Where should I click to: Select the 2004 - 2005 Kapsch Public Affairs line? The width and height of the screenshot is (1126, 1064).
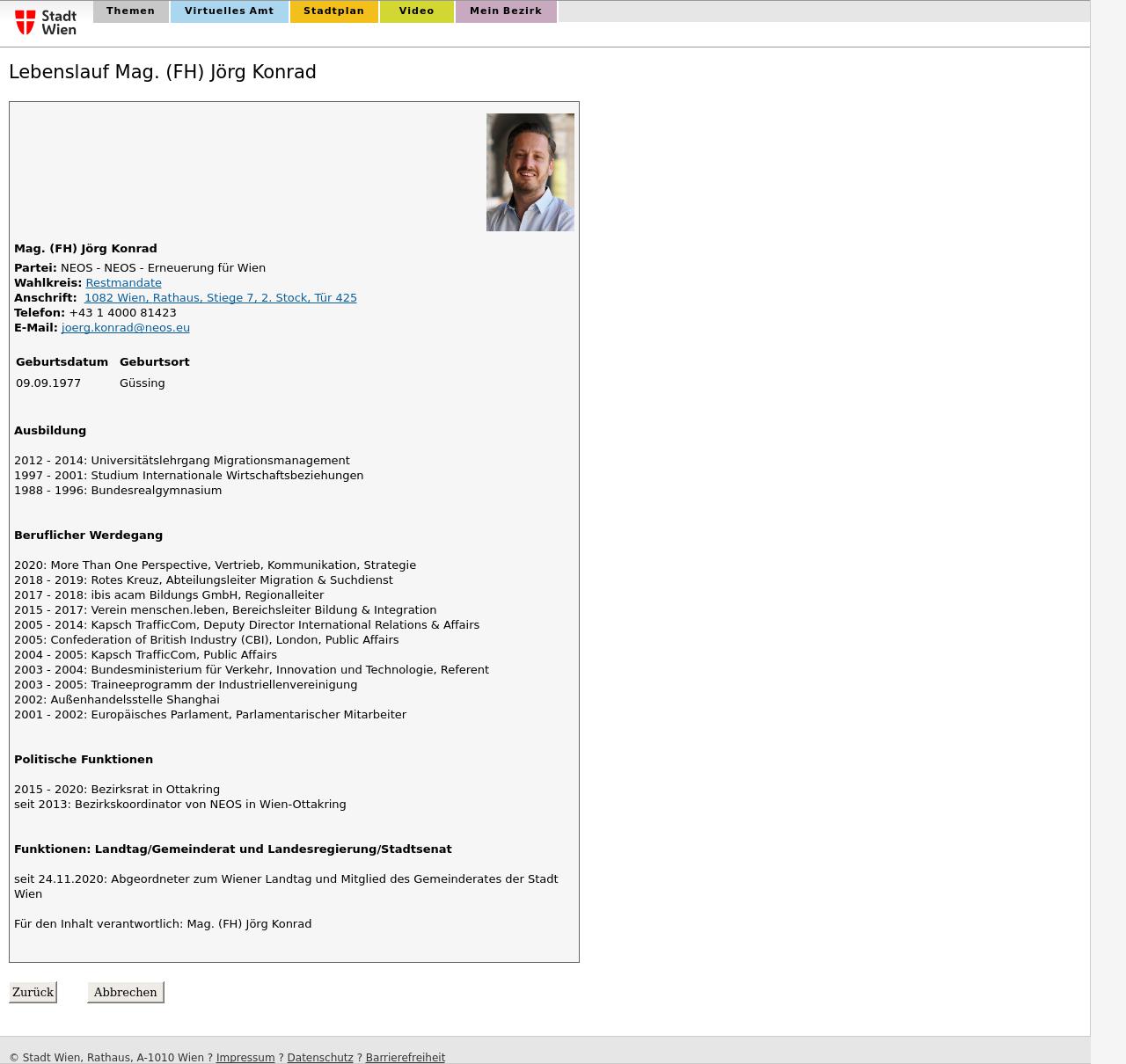(x=145, y=654)
